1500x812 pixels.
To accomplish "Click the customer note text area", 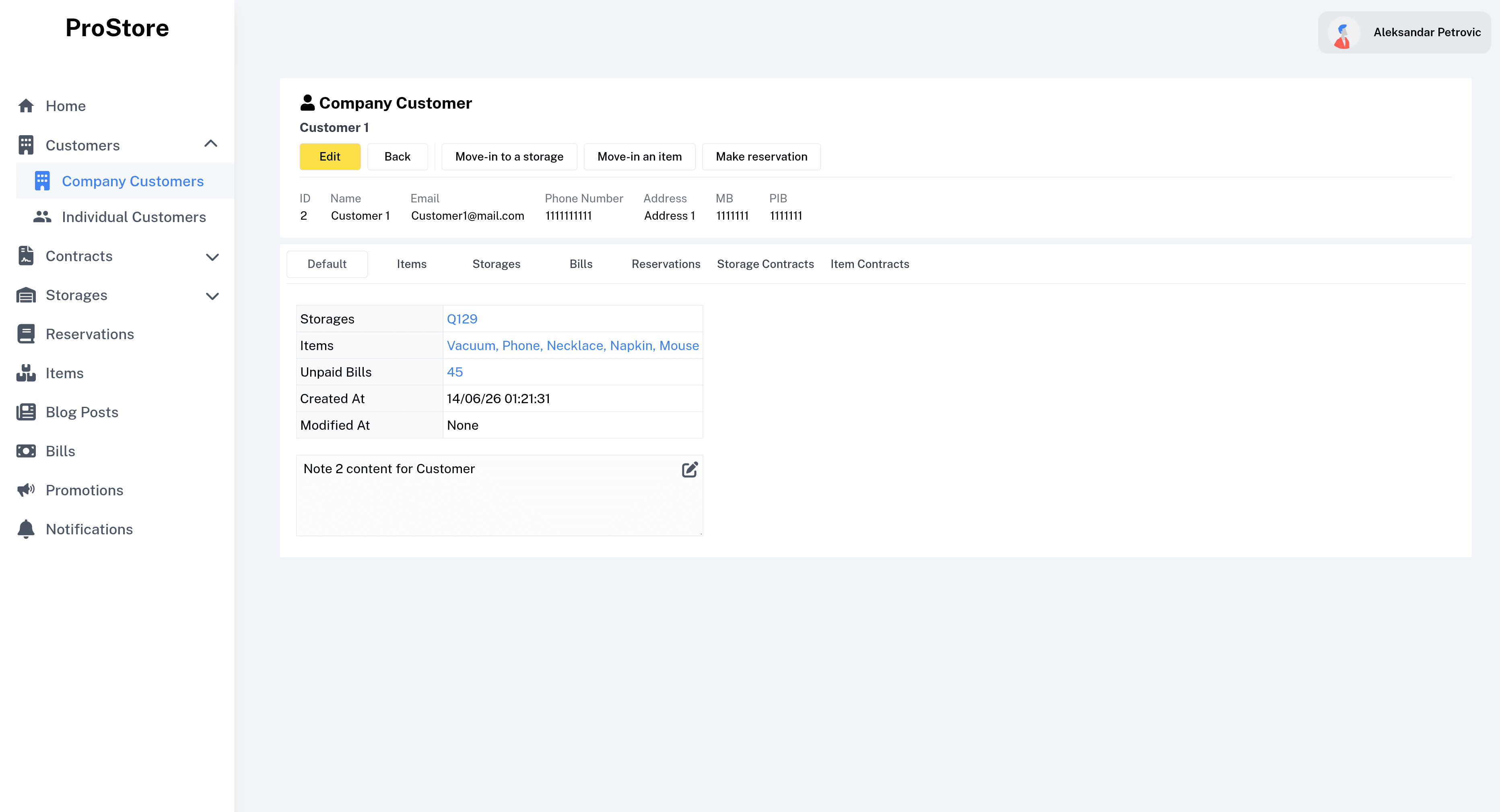I will 499,495.
